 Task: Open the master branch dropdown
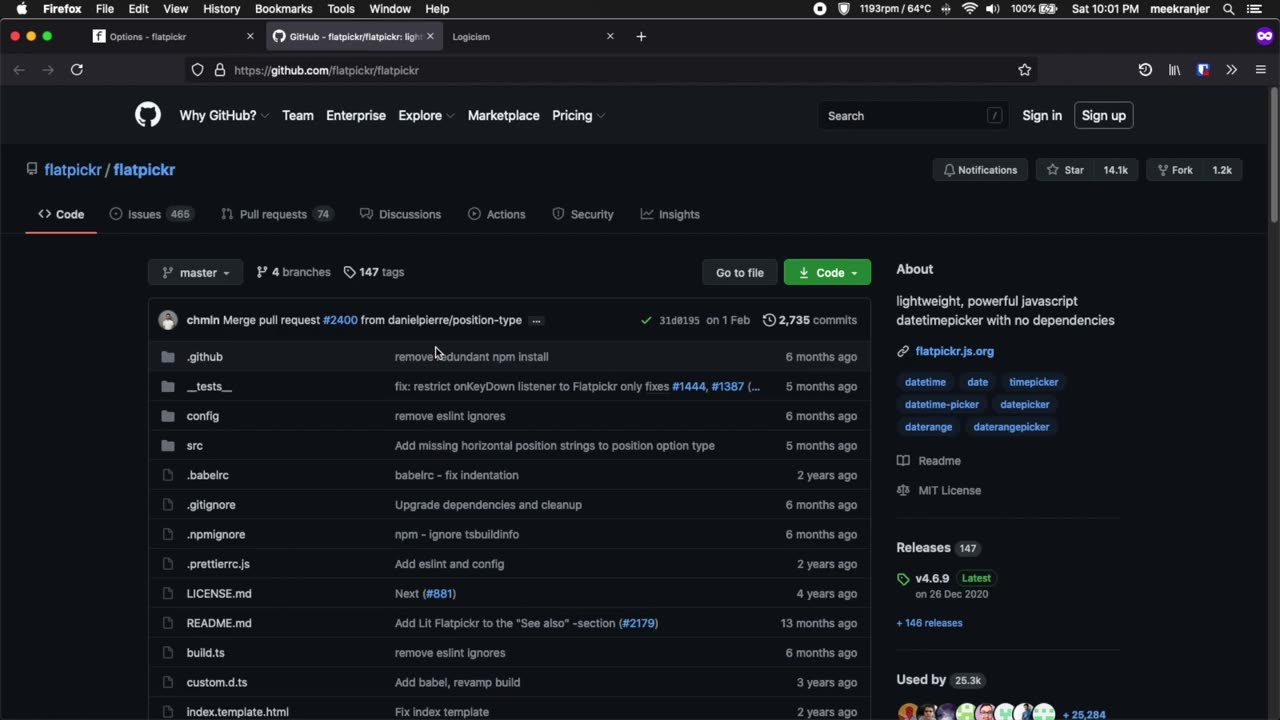(195, 272)
